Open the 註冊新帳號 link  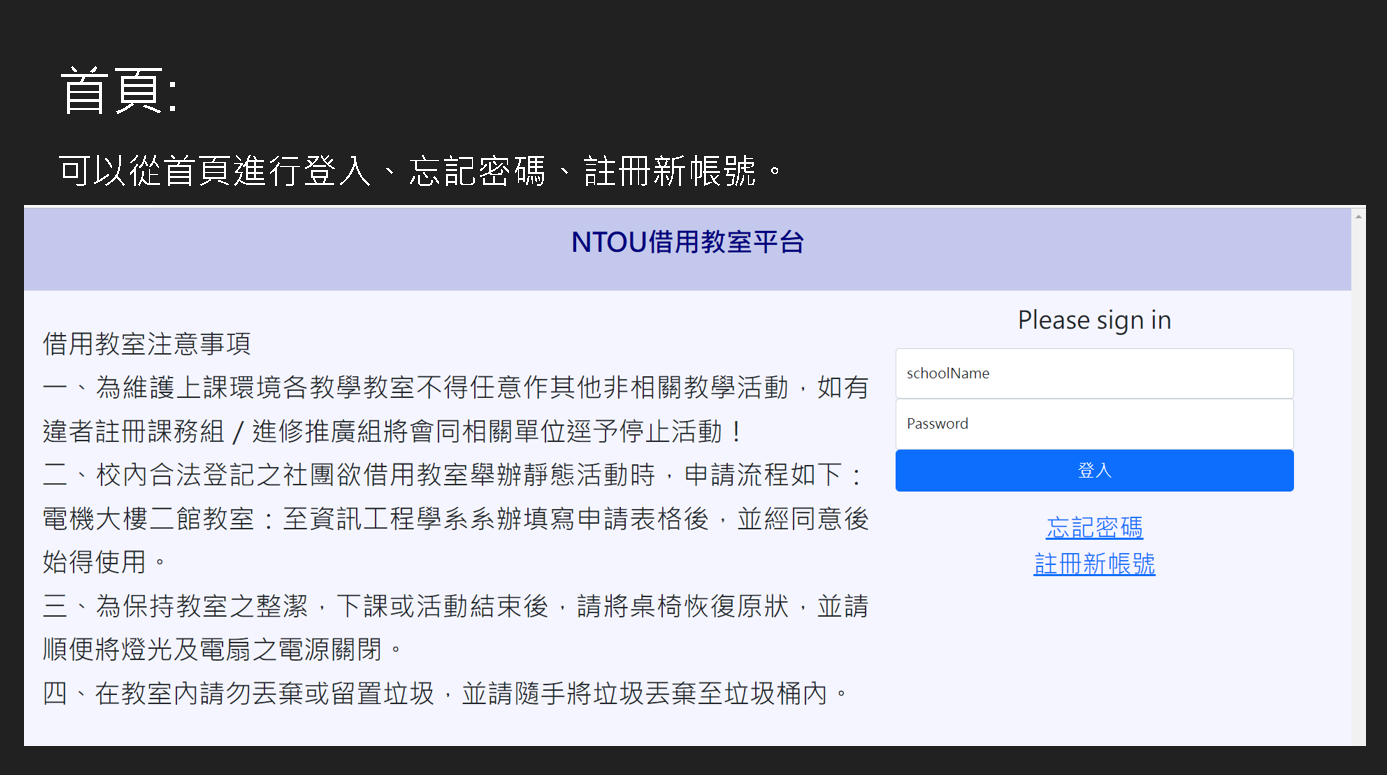tap(1094, 564)
